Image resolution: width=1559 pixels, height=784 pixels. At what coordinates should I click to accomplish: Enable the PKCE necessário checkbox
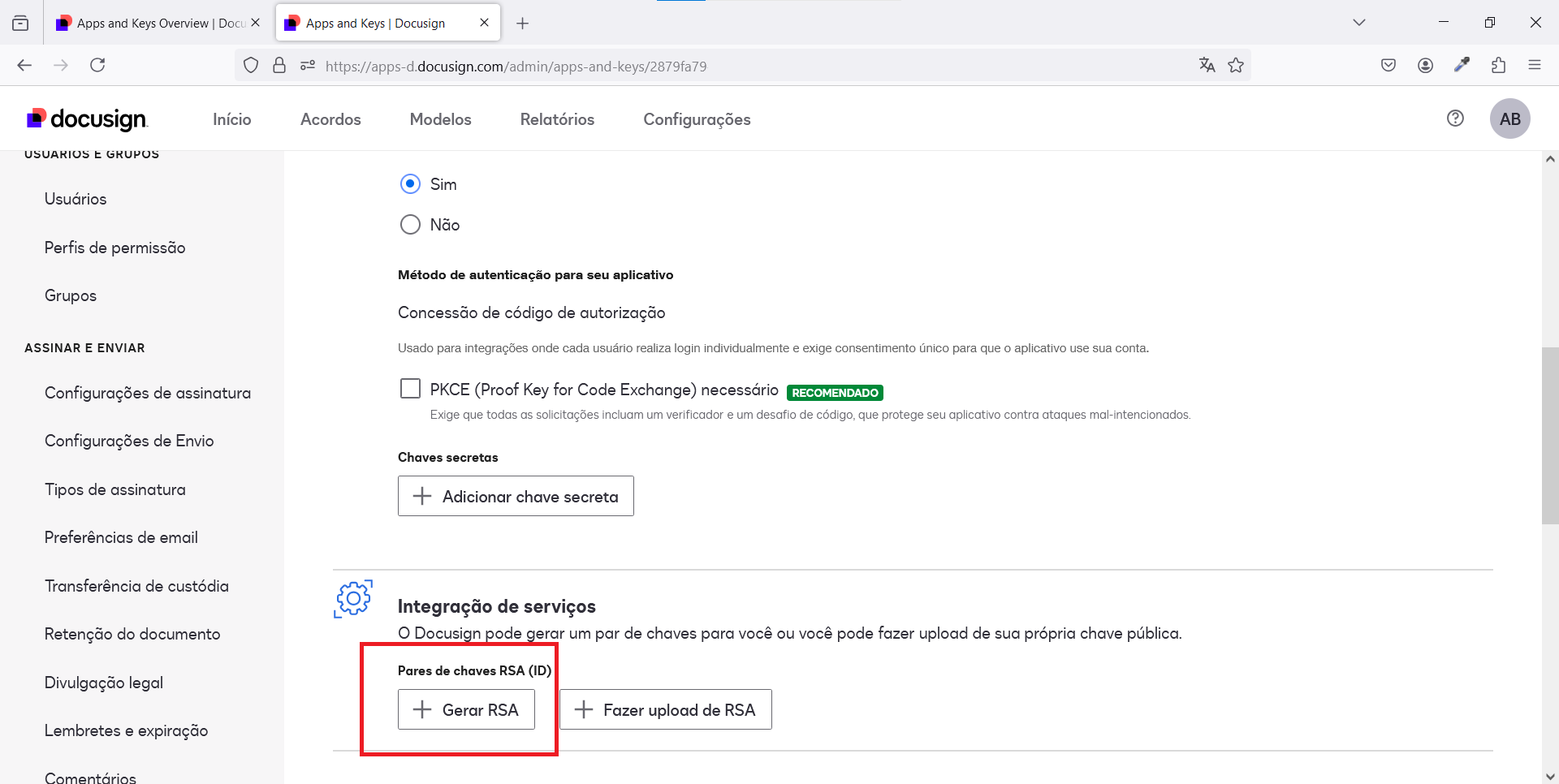pyautogui.click(x=410, y=389)
